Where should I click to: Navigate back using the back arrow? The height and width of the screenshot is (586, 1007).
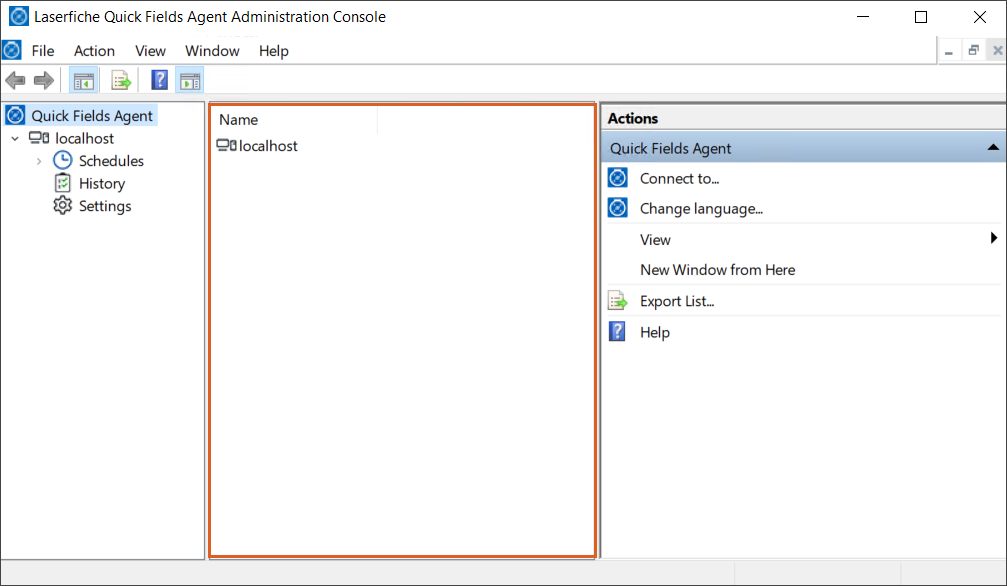point(16,80)
